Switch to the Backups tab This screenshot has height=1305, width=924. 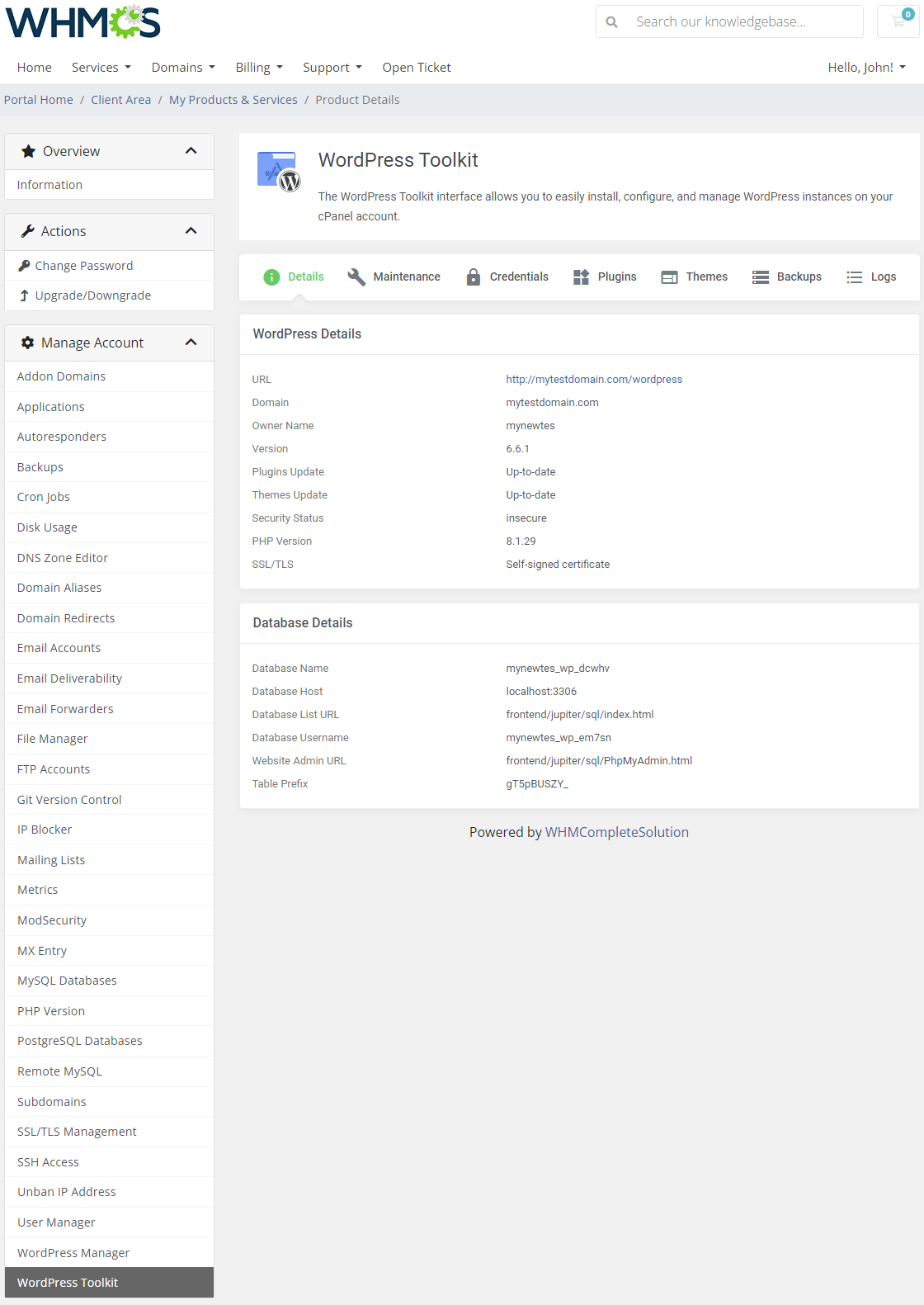(787, 277)
